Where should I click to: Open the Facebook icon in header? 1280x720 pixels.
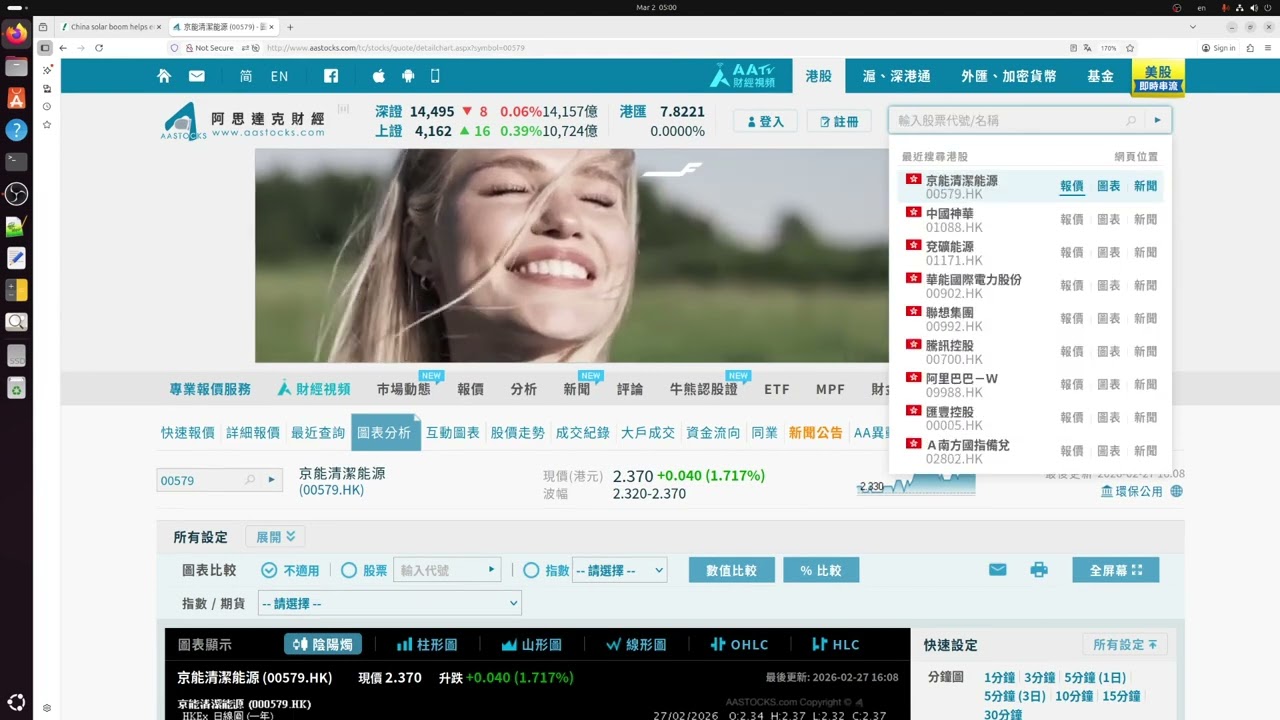point(331,76)
